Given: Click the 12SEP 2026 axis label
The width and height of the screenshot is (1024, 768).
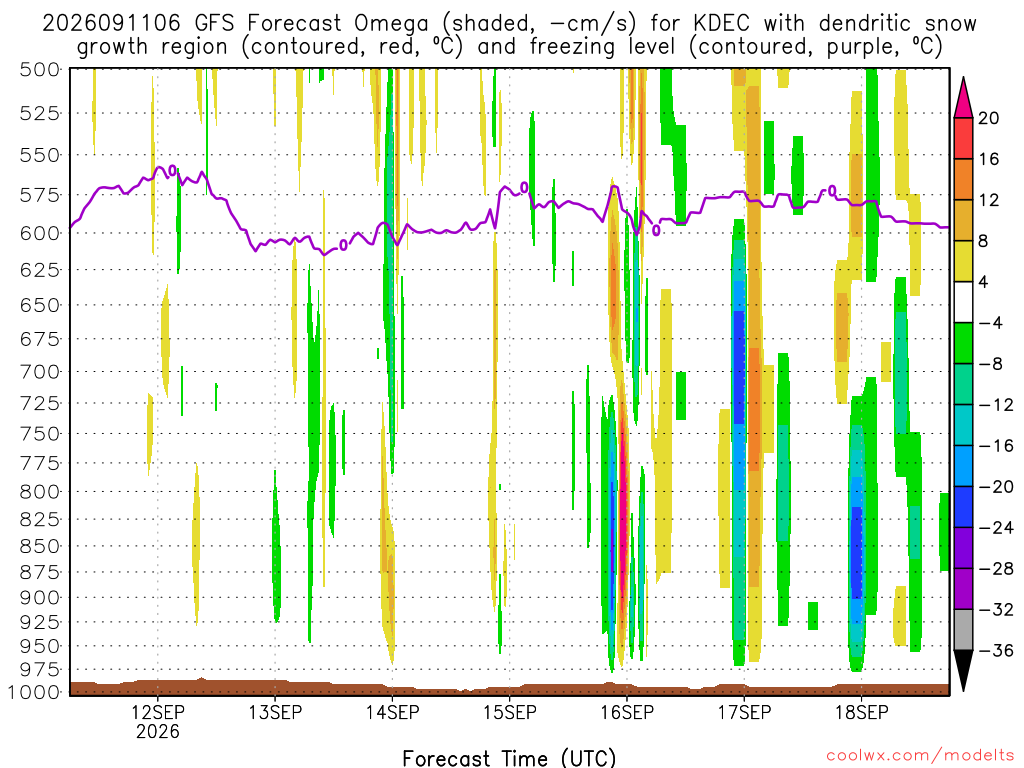Looking at the screenshot, I should [157, 721].
